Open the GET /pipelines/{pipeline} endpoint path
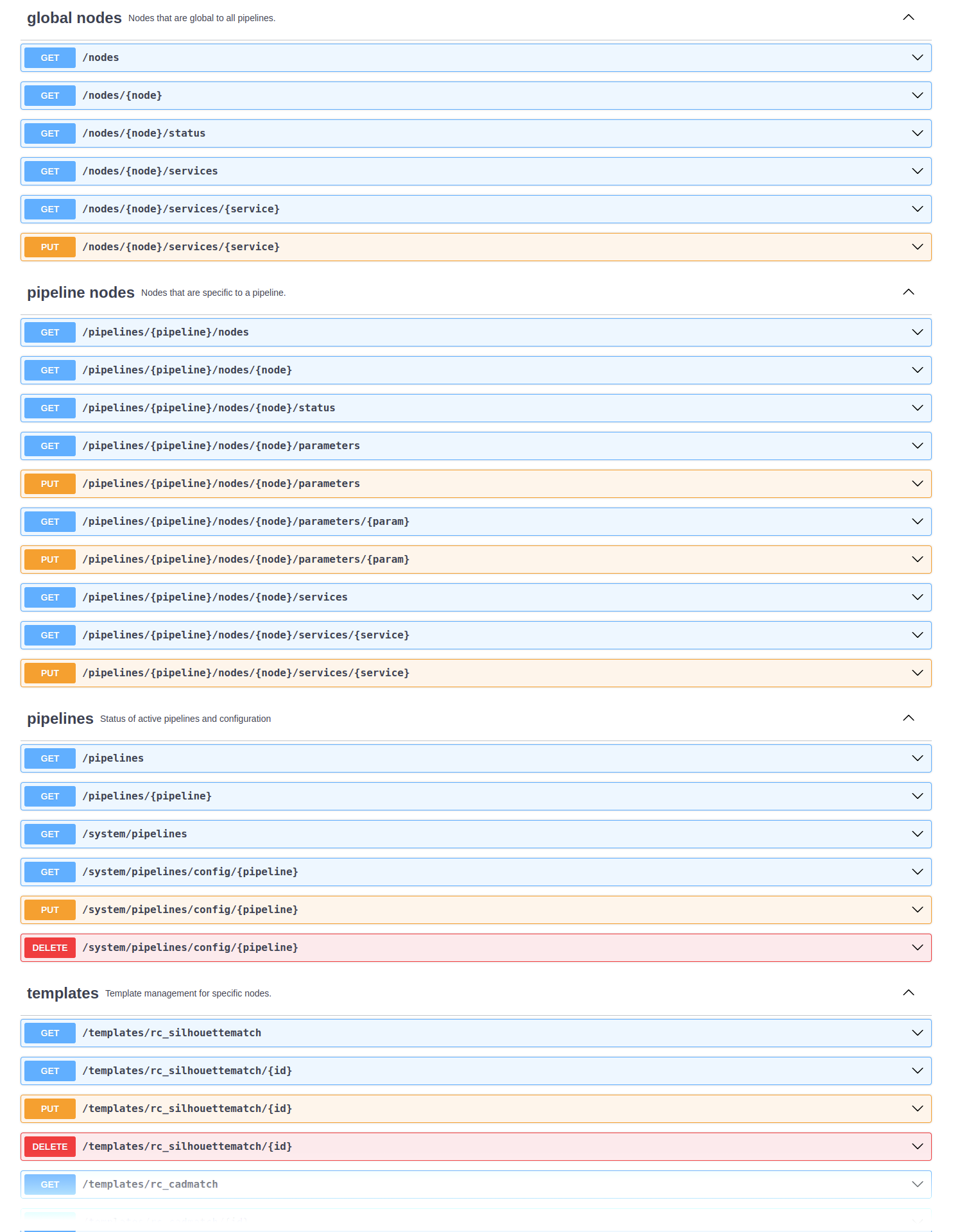The image size is (960, 1232). (147, 796)
